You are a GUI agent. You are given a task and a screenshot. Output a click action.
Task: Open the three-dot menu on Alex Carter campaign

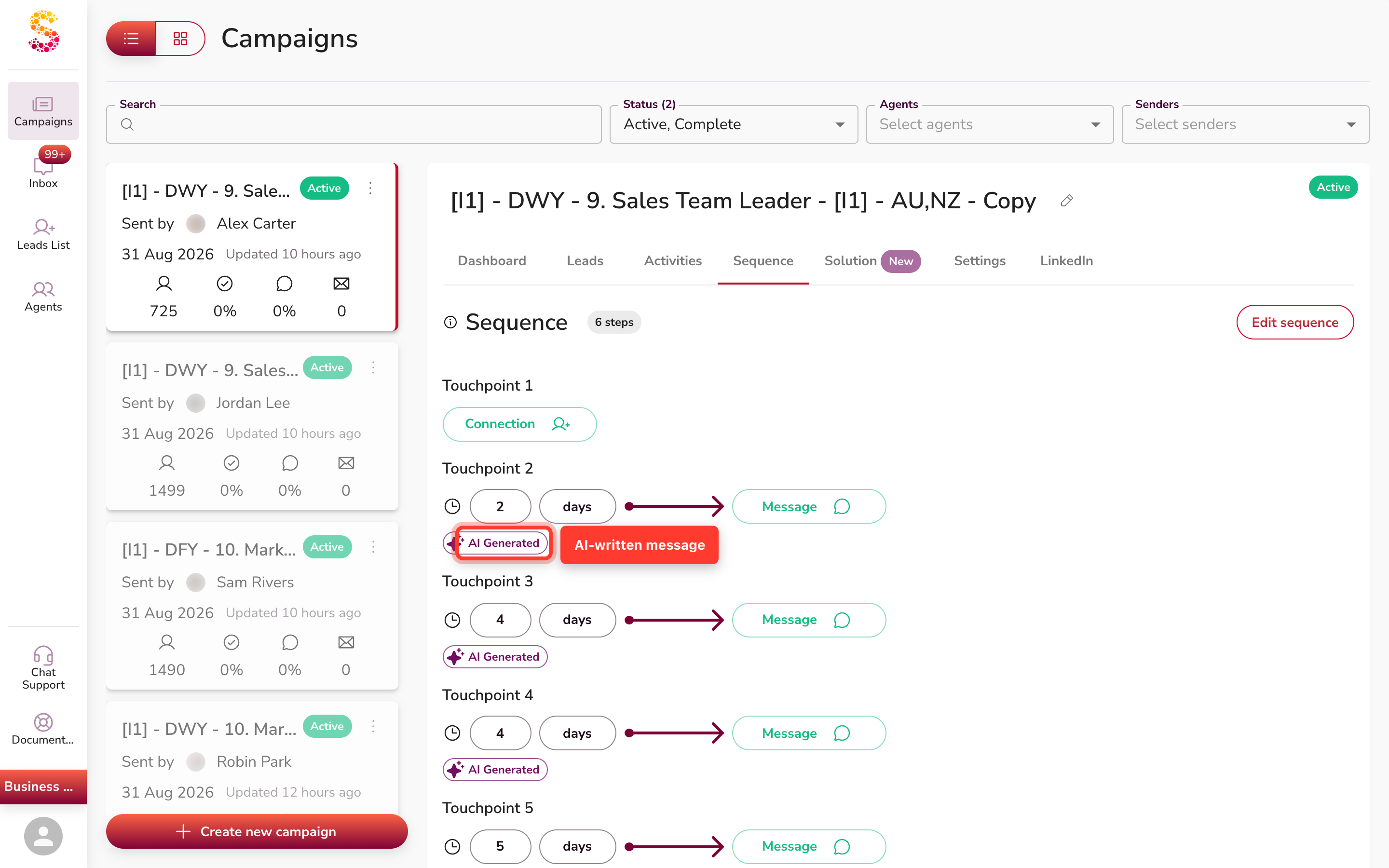point(370,188)
